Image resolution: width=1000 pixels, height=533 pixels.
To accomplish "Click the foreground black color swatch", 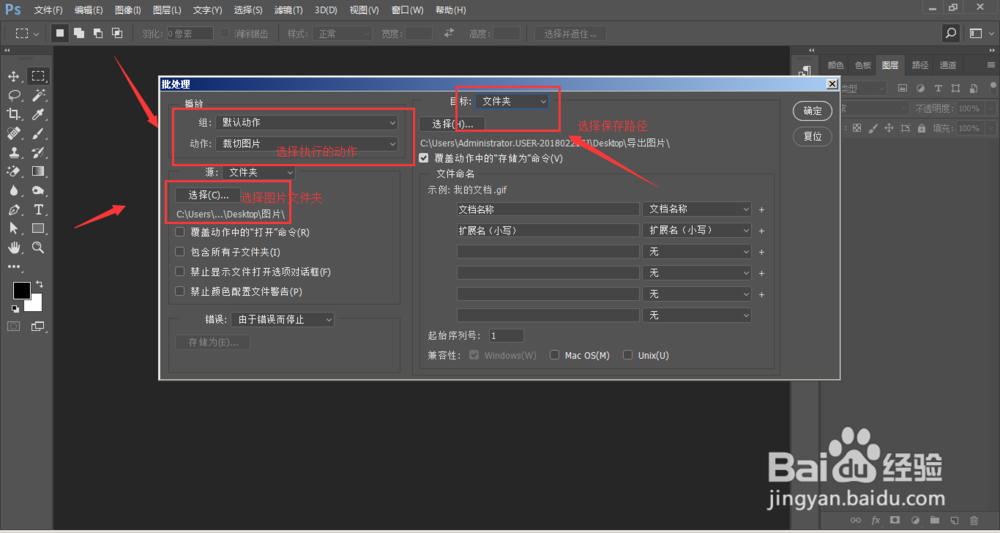I will coord(21,291).
